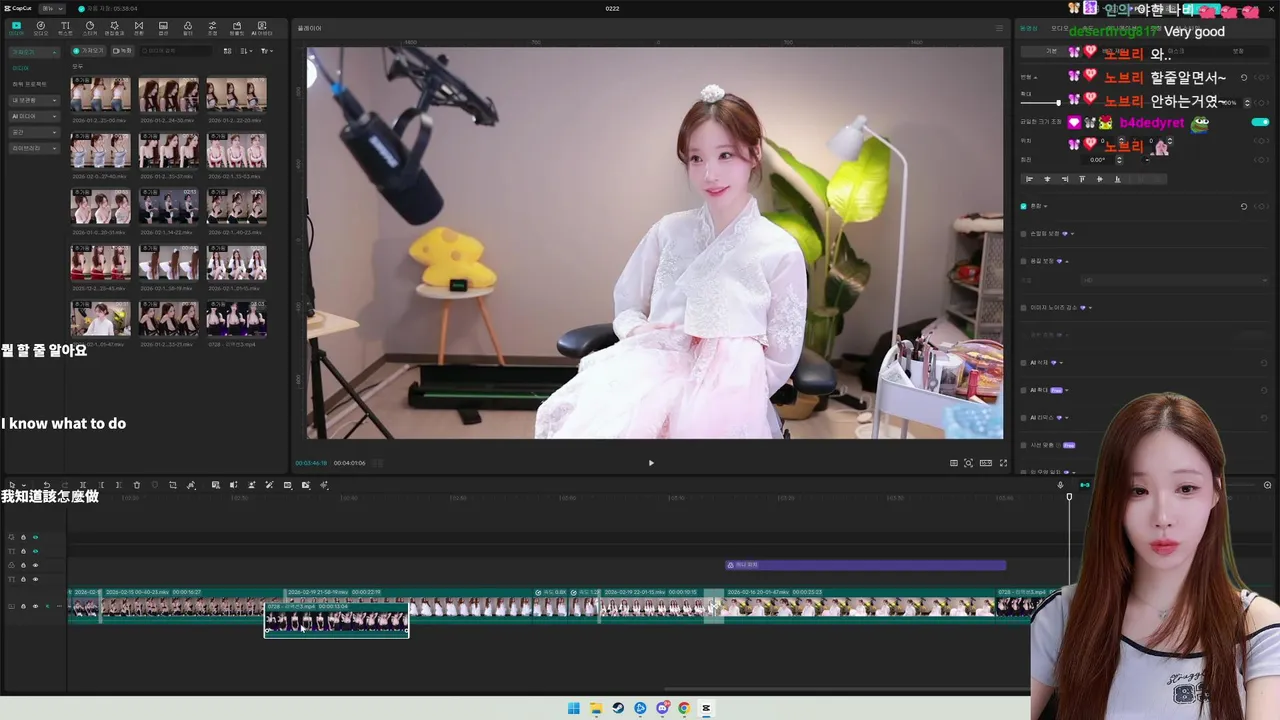Expand the 공간 sidebar section

tap(34, 132)
